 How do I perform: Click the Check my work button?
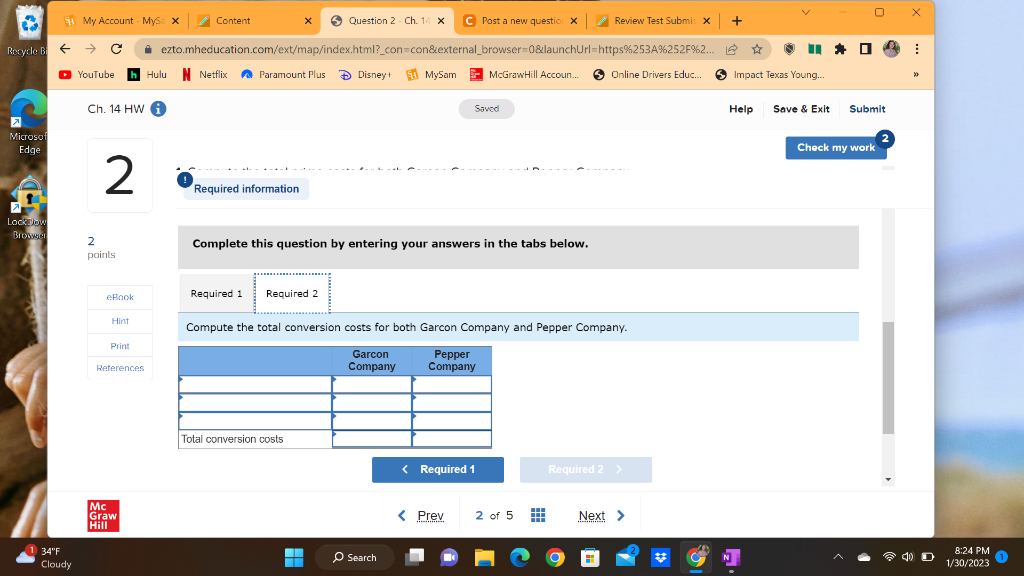[x=836, y=146]
